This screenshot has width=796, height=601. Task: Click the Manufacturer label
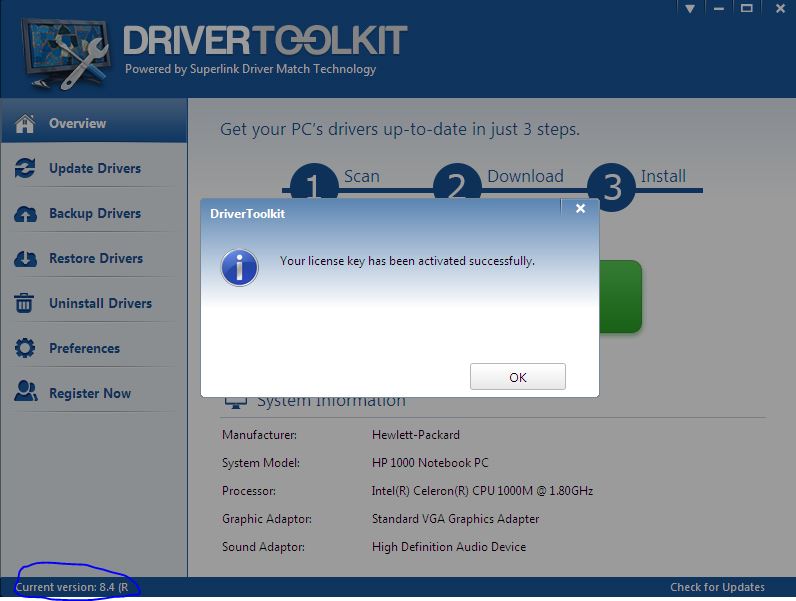(259, 435)
